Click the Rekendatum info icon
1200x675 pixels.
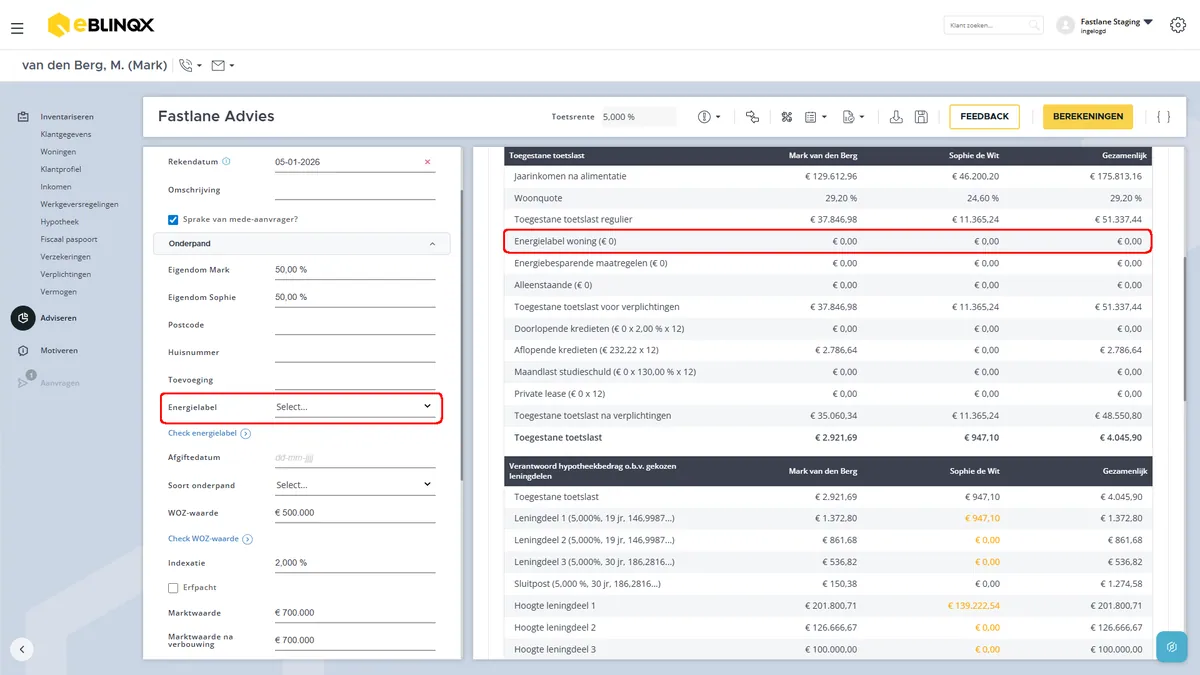click(x=226, y=161)
